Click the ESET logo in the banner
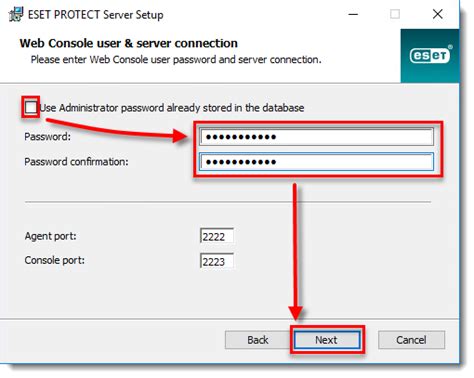The width and height of the screenshot is (474, 378). pyautogui.click(x=429, y=55)
